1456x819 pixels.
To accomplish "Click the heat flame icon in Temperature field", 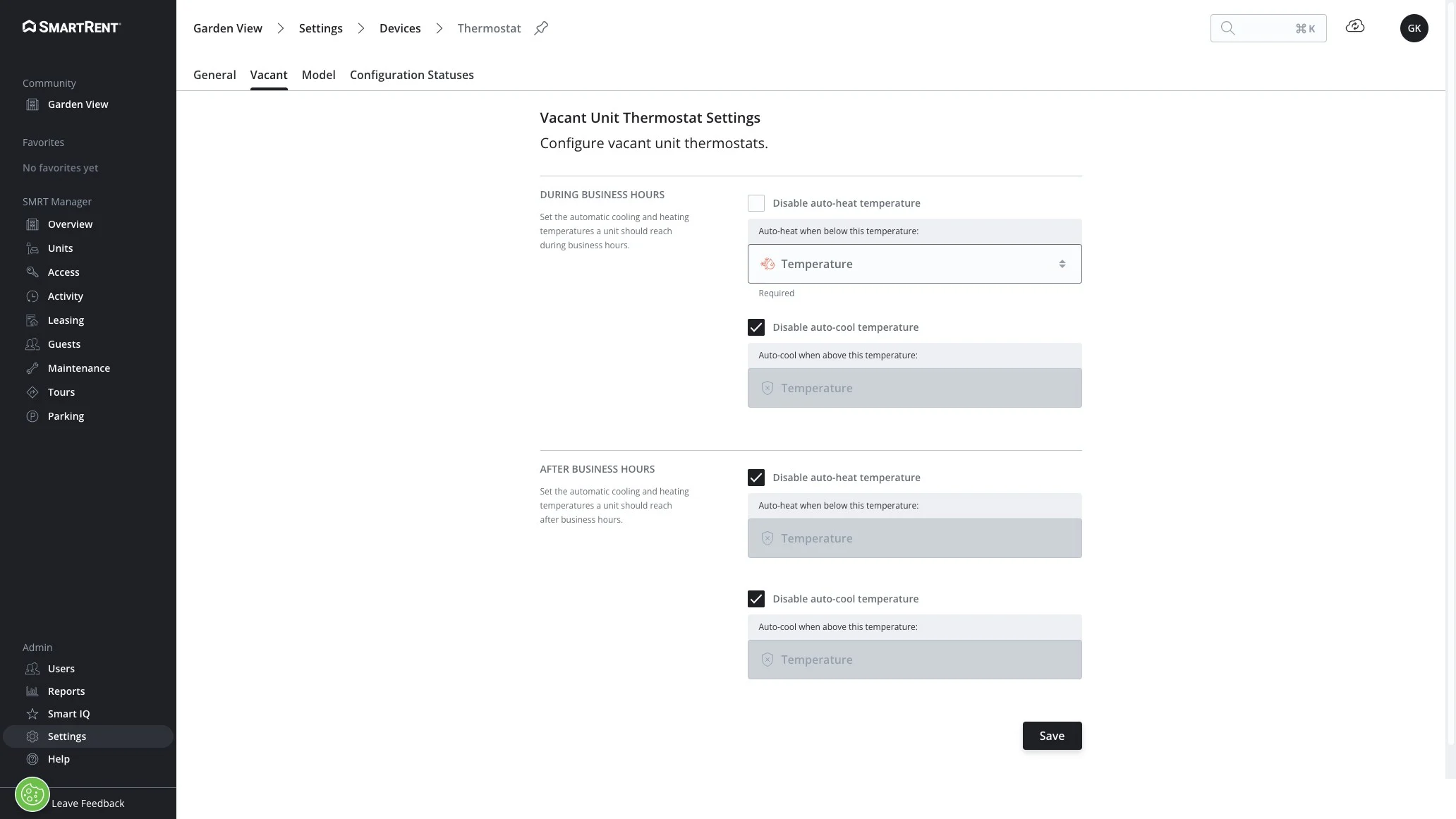I will (x=768, y=264).
